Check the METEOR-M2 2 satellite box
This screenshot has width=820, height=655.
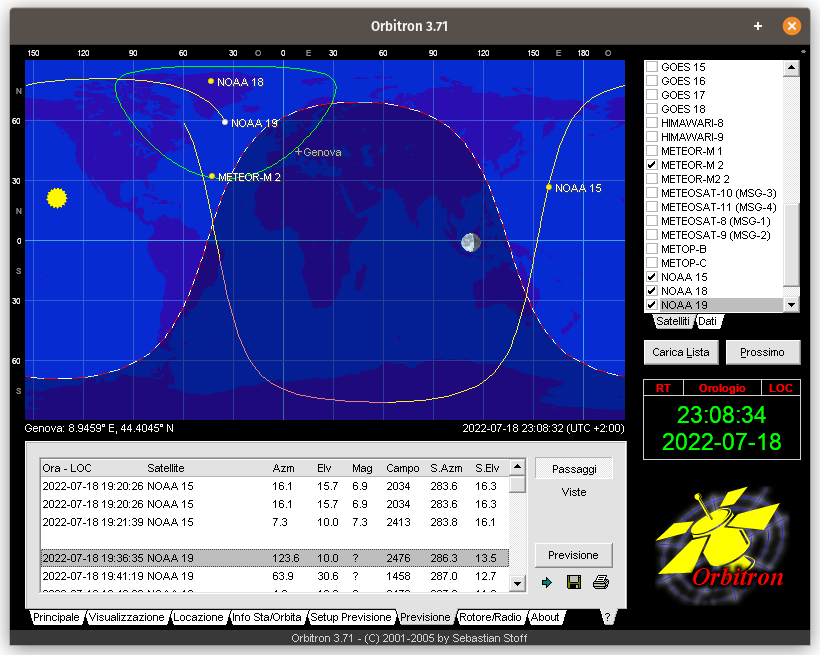(x=652, y=179)
